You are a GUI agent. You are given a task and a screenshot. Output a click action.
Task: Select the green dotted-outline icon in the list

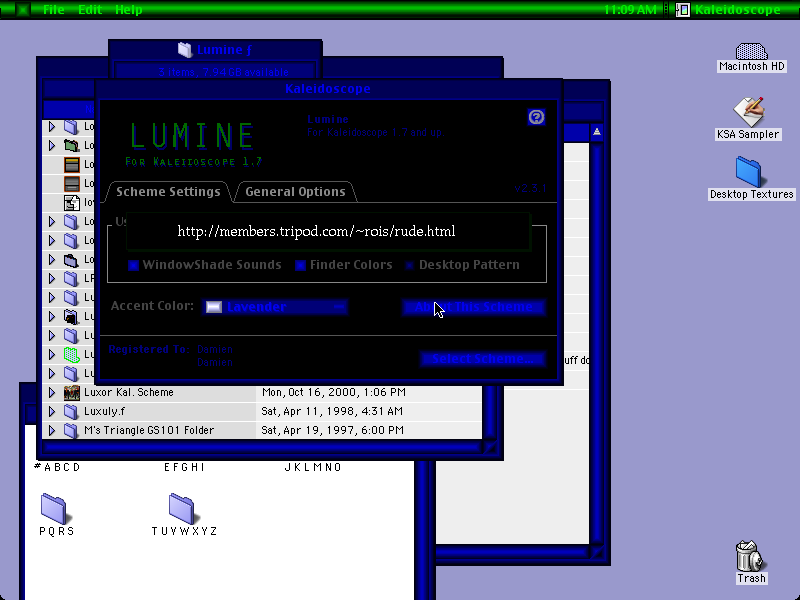(71, 355)
